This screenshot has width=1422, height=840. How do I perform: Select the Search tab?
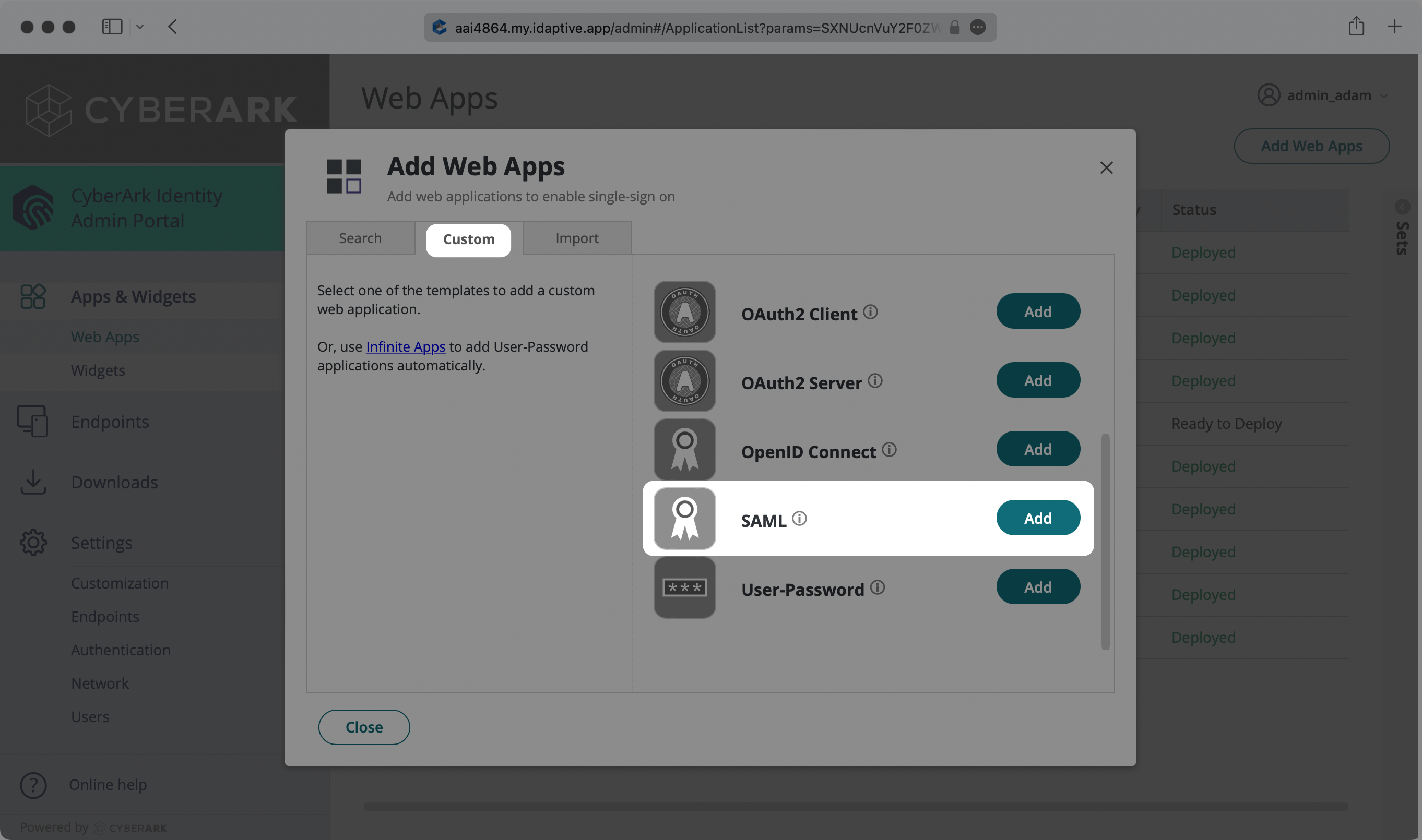pyautogui.click(x=360, y=238)
